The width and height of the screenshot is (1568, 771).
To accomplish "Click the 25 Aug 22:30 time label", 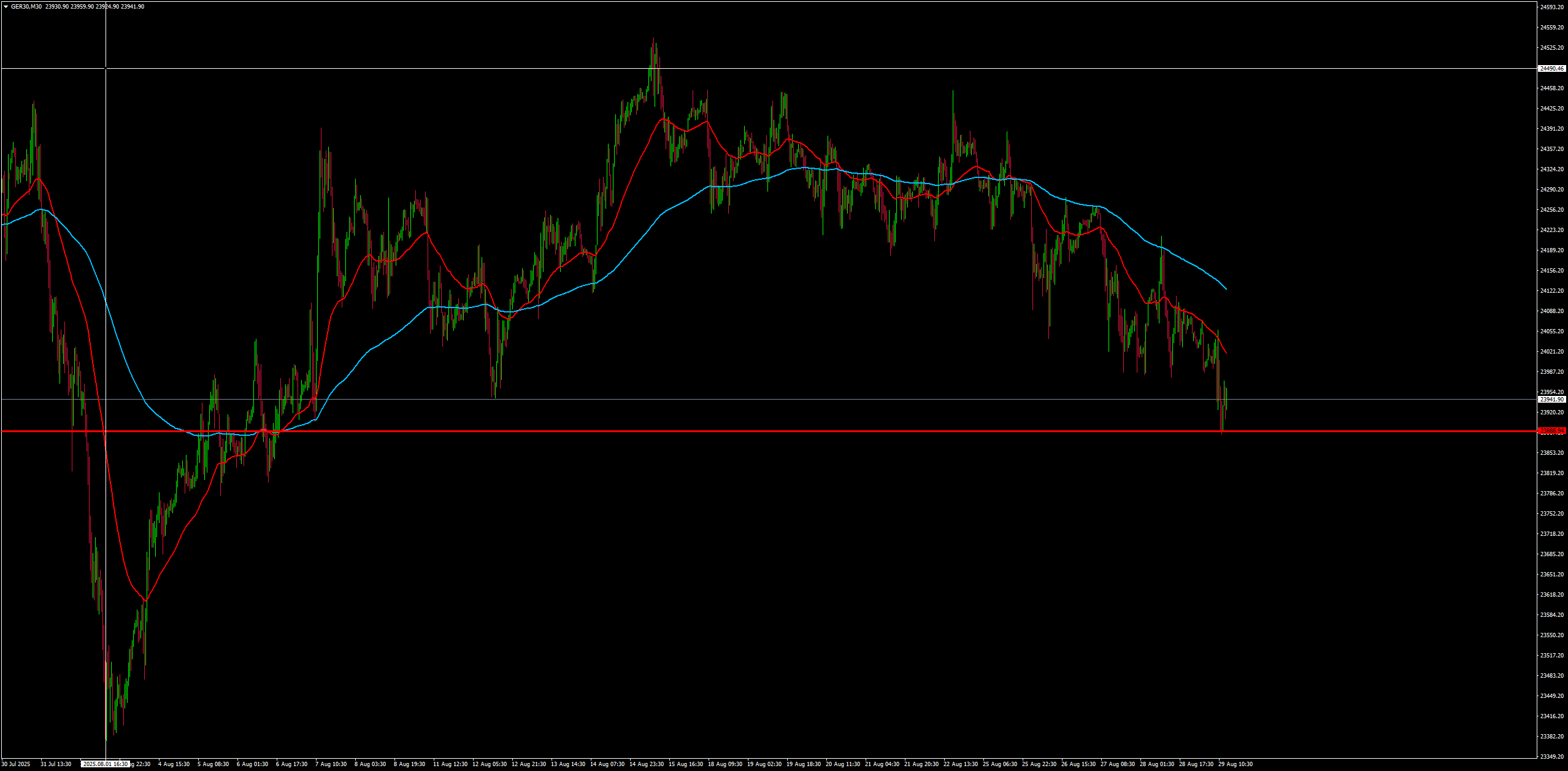I will (x=1039, y=764).
